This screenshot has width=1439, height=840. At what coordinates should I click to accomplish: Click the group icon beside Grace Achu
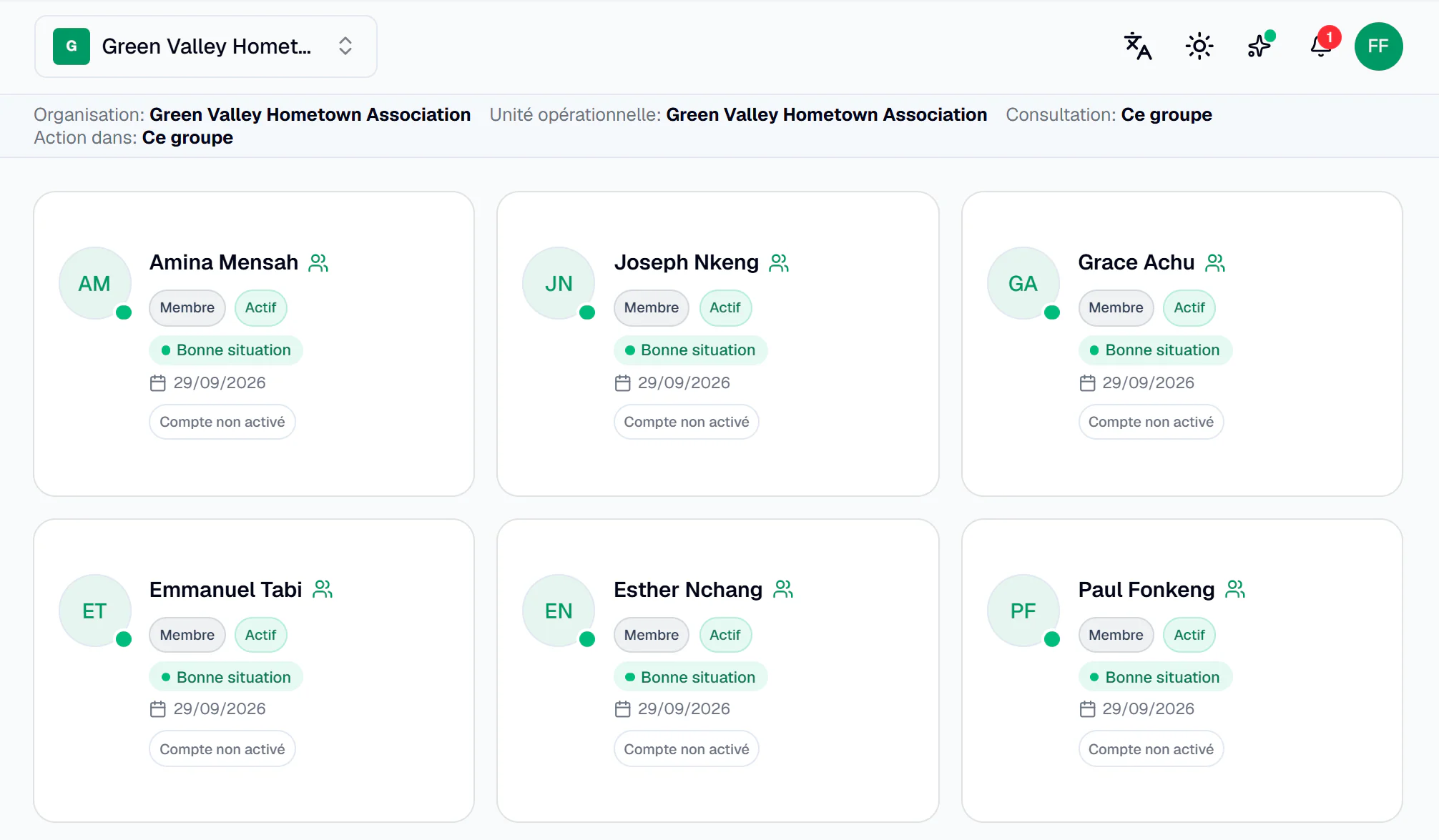point(1215,263)
